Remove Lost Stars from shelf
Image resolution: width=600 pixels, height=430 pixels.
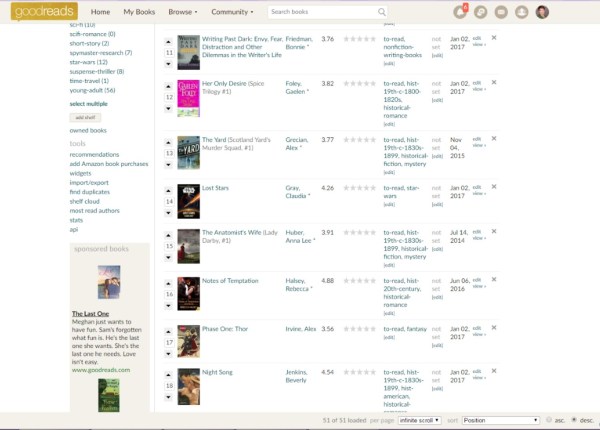click(494, 187)
